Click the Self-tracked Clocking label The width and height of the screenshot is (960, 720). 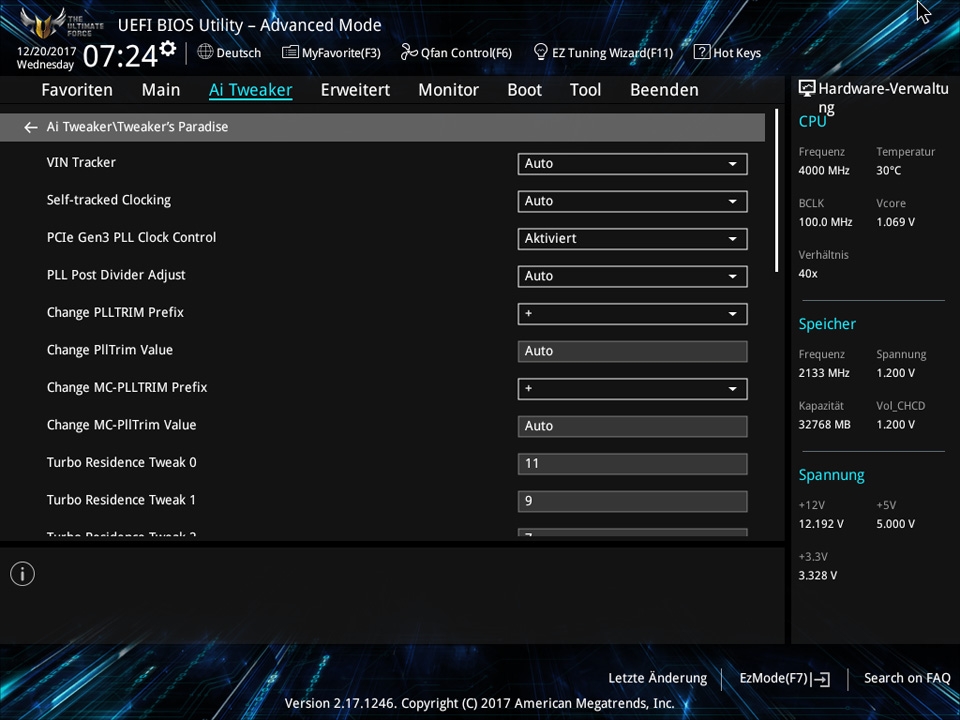click(x=108, y=200)
